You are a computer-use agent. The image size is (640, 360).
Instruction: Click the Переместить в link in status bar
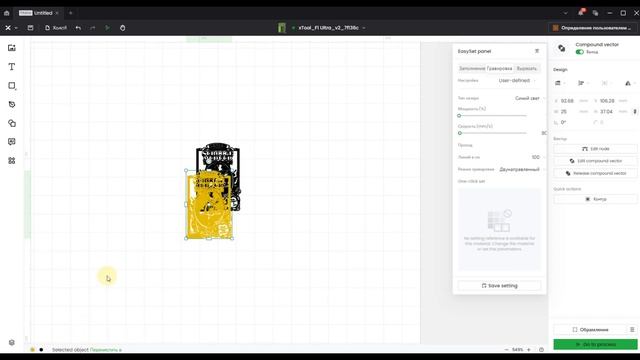click(106, 350)
